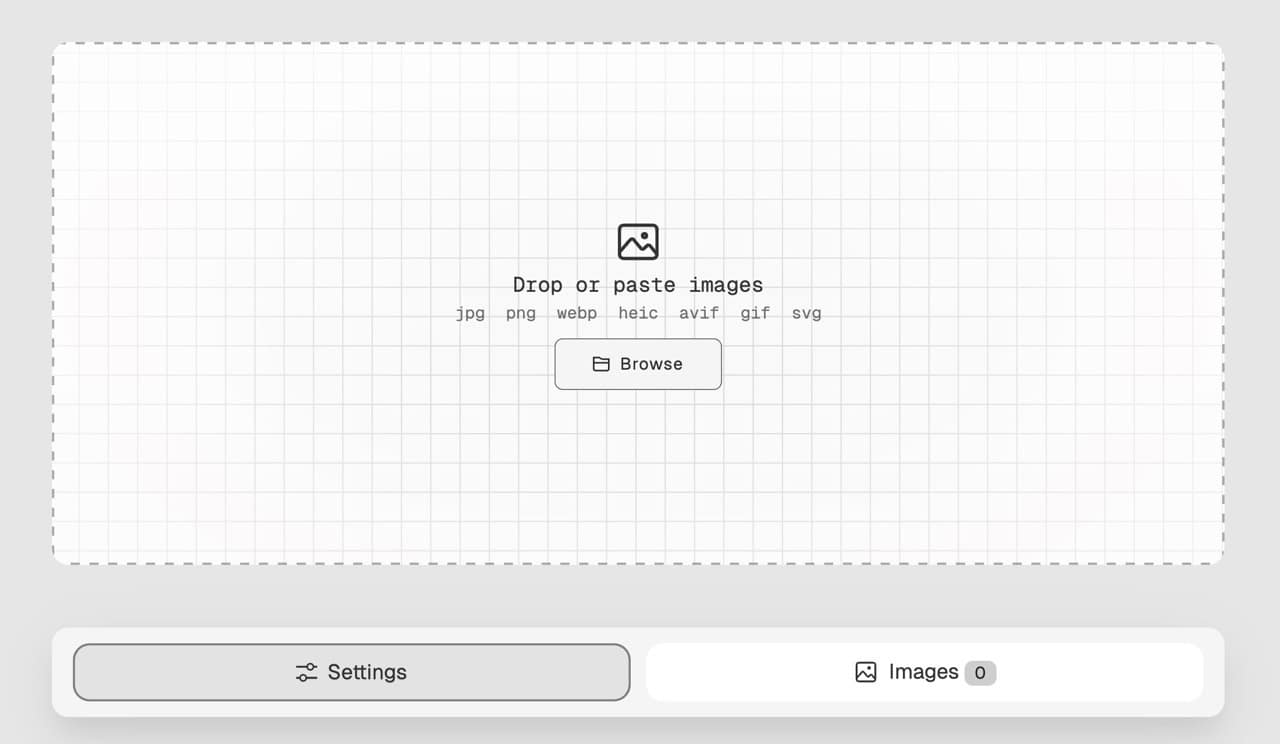Click the picture icon beside Images
This screenshot has height=744, width=1280.
click(x=866, y=672)
